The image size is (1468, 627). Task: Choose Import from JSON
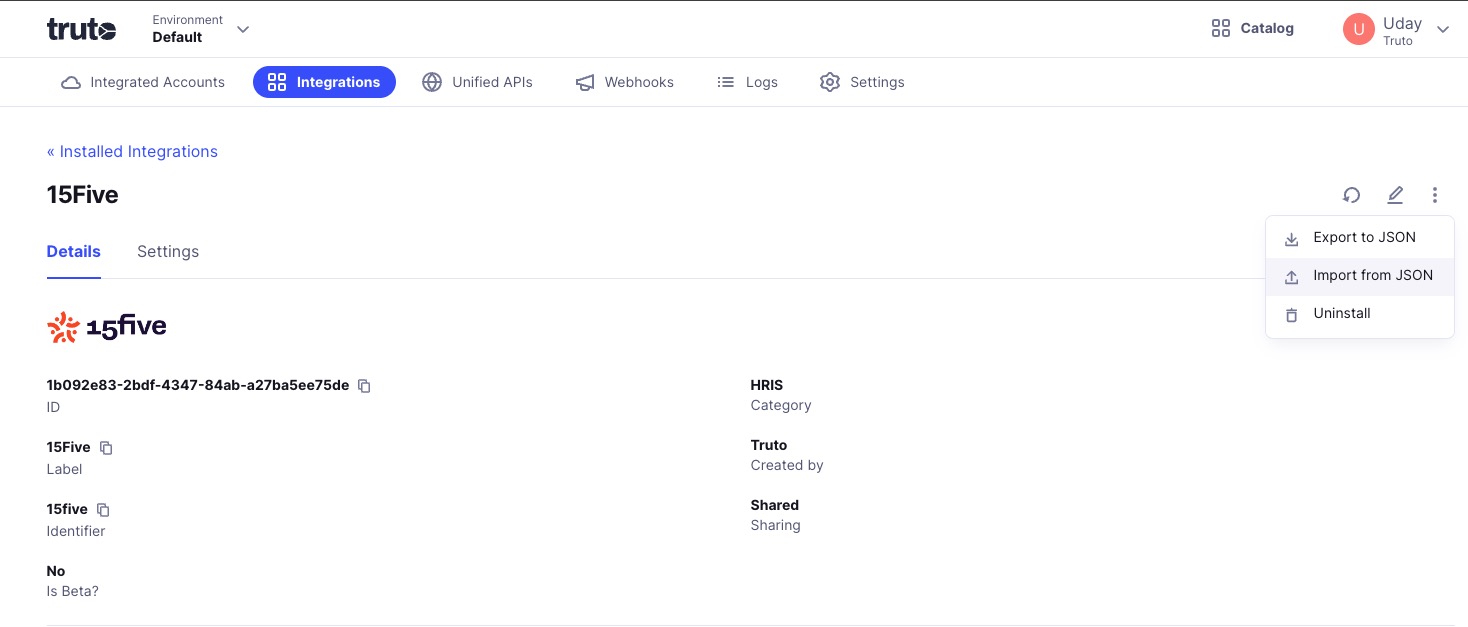[1359, 276]
